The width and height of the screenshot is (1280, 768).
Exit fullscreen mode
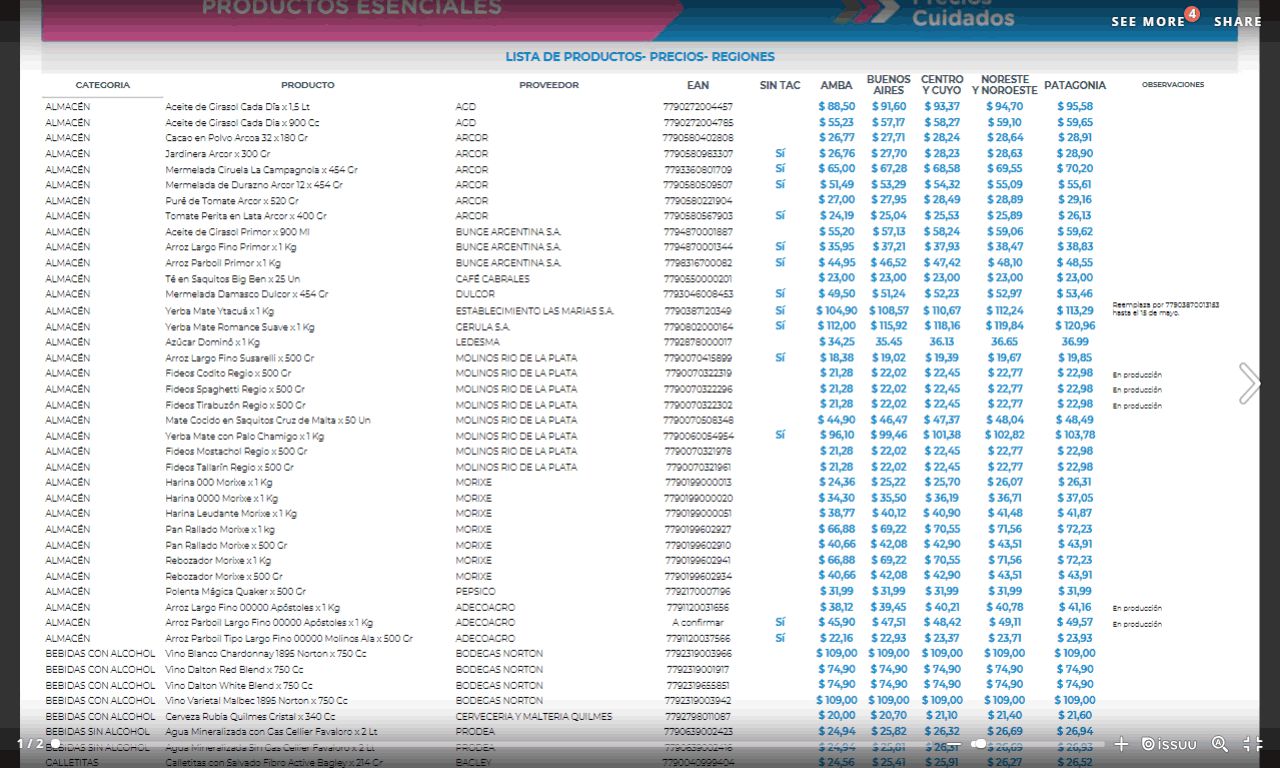(1253, 744)
